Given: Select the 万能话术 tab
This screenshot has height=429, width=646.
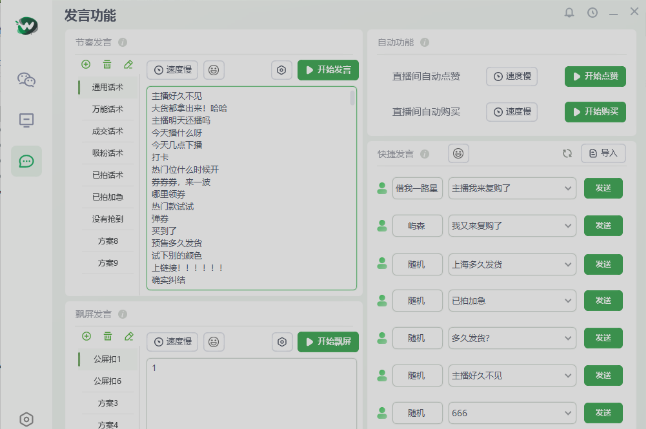Looking at the screenshot, I should click(108, 109).
